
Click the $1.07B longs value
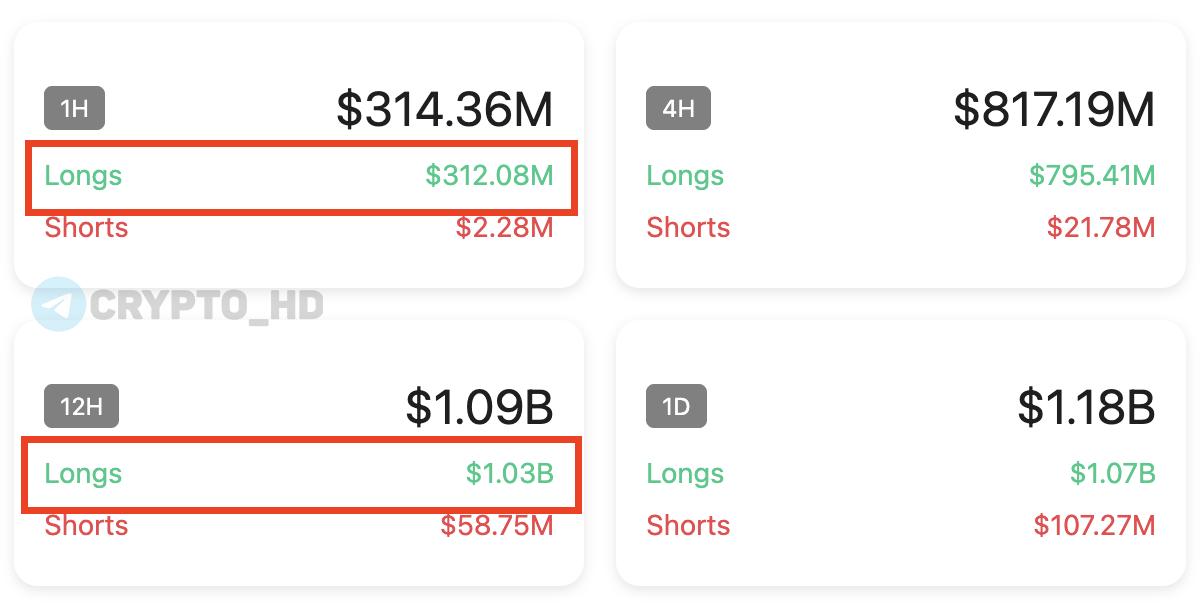point(1112,474)
